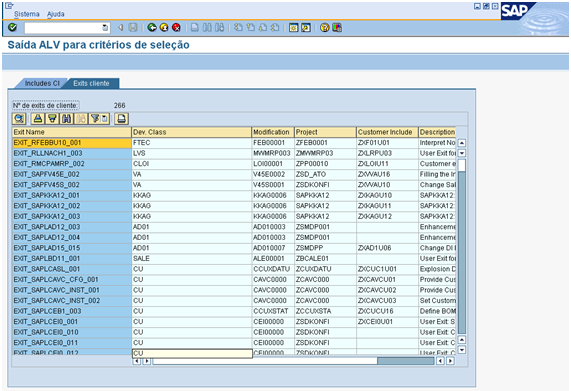
Task: Select the Exits cliente tab
Action: [x=91, y=83]
